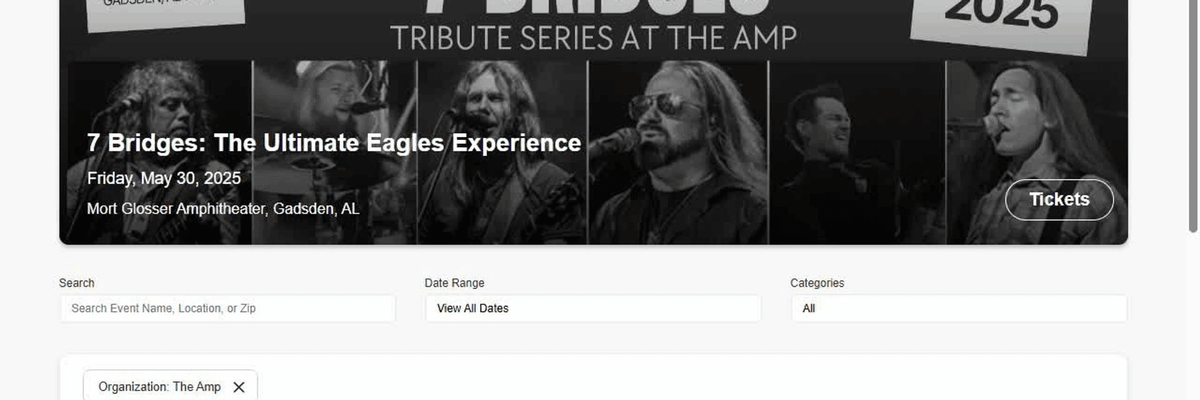
Task: Open 7 Bridges: The Ultimate Eagles Experience event
Action: (334, 143)
